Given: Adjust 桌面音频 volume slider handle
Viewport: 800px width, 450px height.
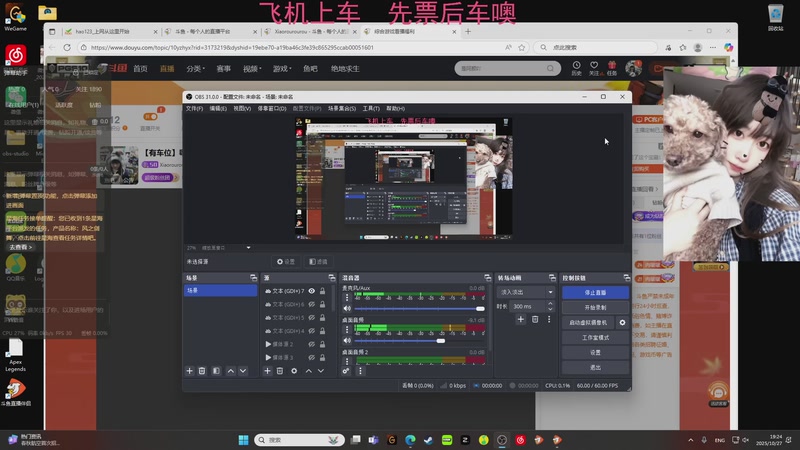Looking at the screenshot, I should coord(441,340).
